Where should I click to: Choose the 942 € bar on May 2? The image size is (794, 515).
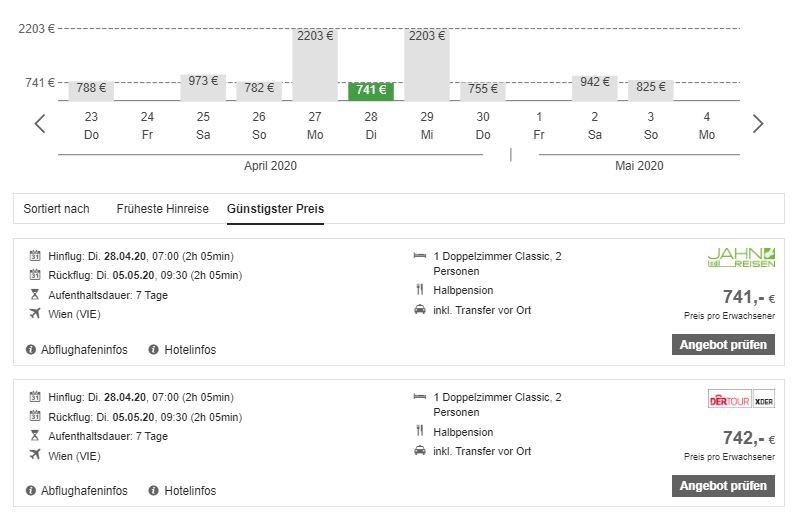click(x=595, y=86)
